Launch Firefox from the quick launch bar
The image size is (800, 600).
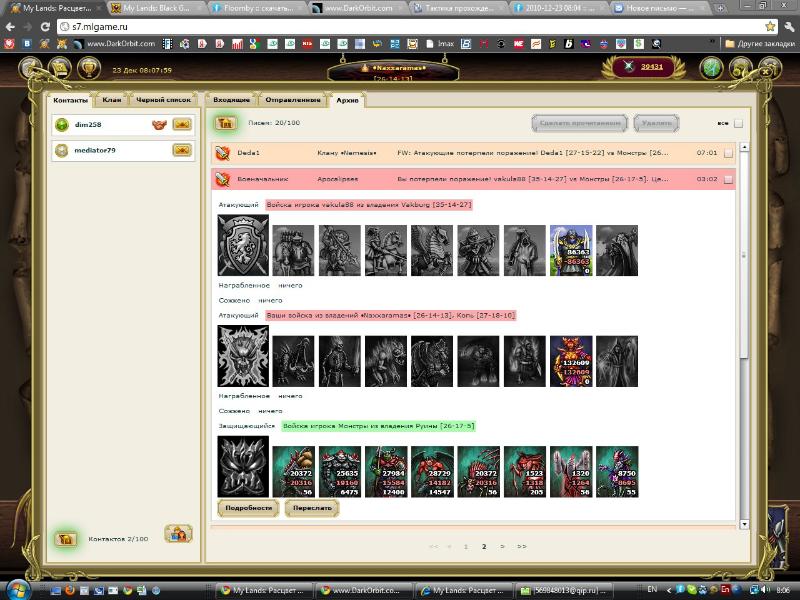click(x=70, y=590)
